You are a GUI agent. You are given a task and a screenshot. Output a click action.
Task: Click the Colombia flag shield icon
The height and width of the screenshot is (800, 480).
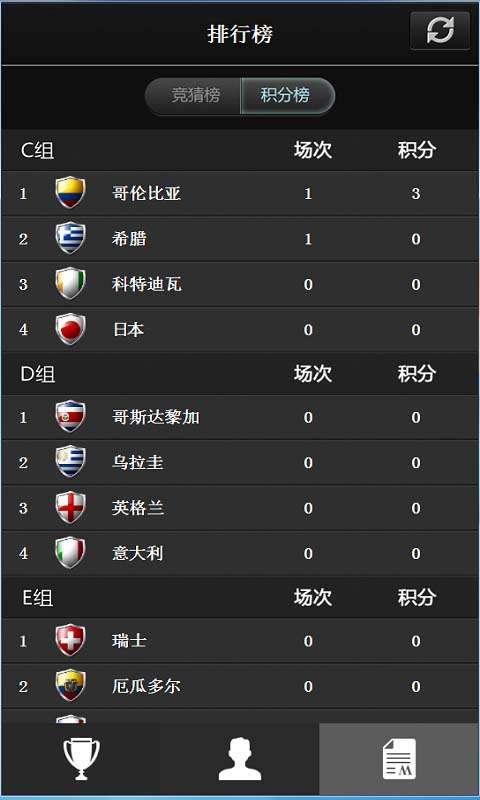point(70,192)
